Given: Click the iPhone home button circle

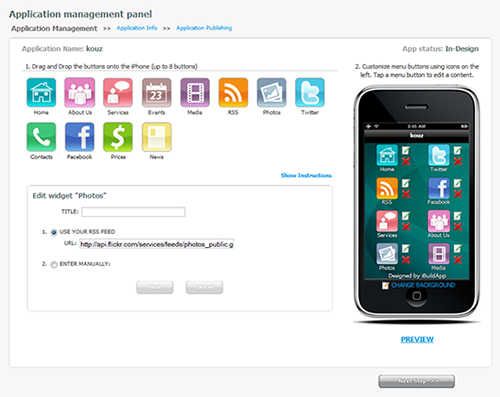Looking at the screenshot, I should point(417,296).
